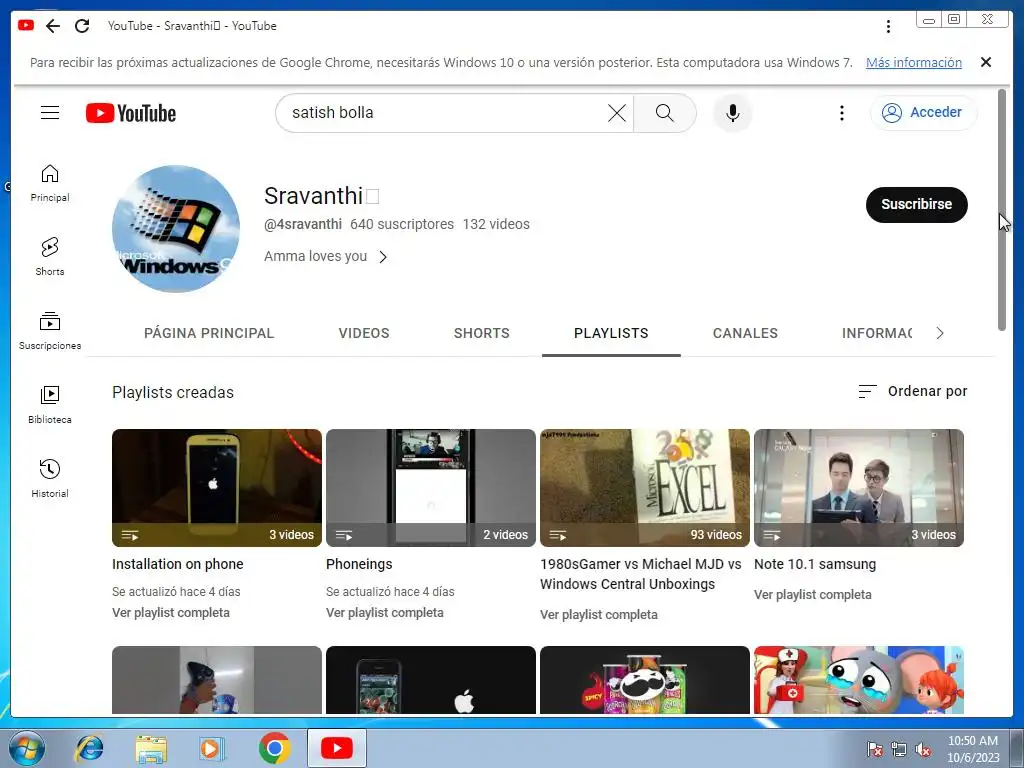Open Historial in sidebar
The image size is (1024, 768).
(50, 479)
